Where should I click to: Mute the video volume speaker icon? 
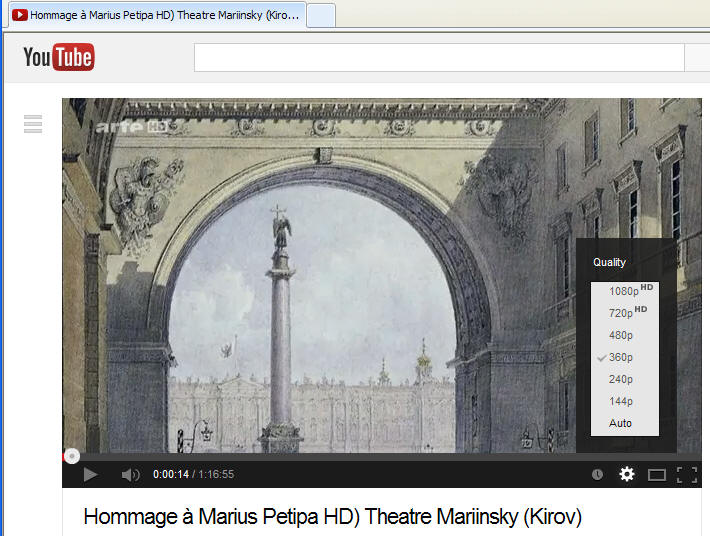click(x=130, y=475)
